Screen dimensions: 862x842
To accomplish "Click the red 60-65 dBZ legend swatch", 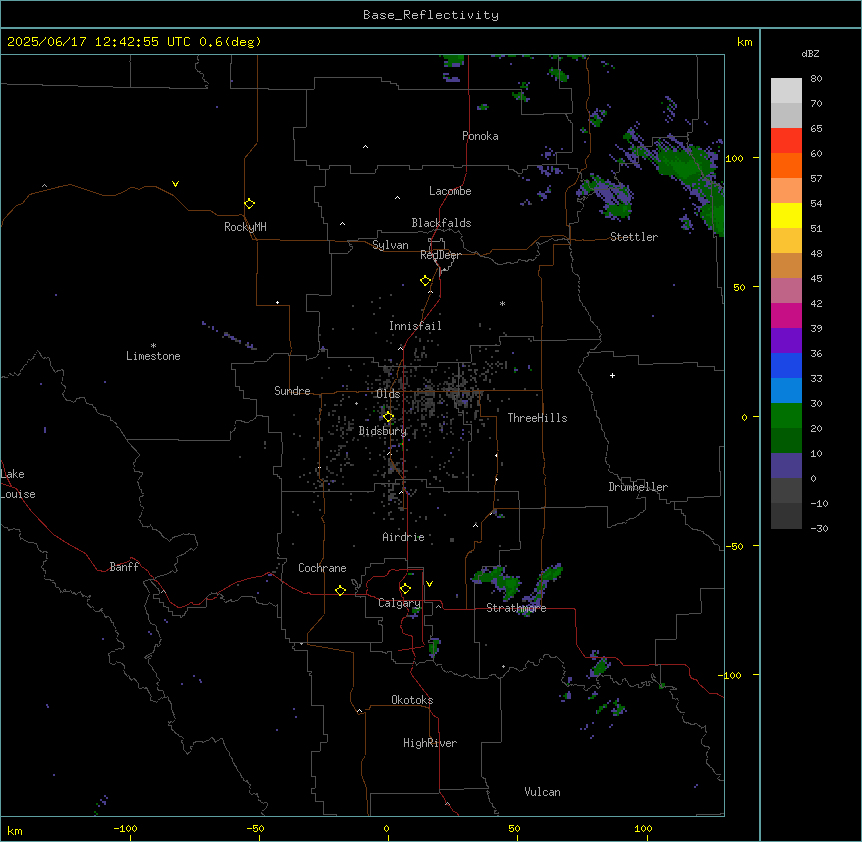I will click(x=786, y=141).
